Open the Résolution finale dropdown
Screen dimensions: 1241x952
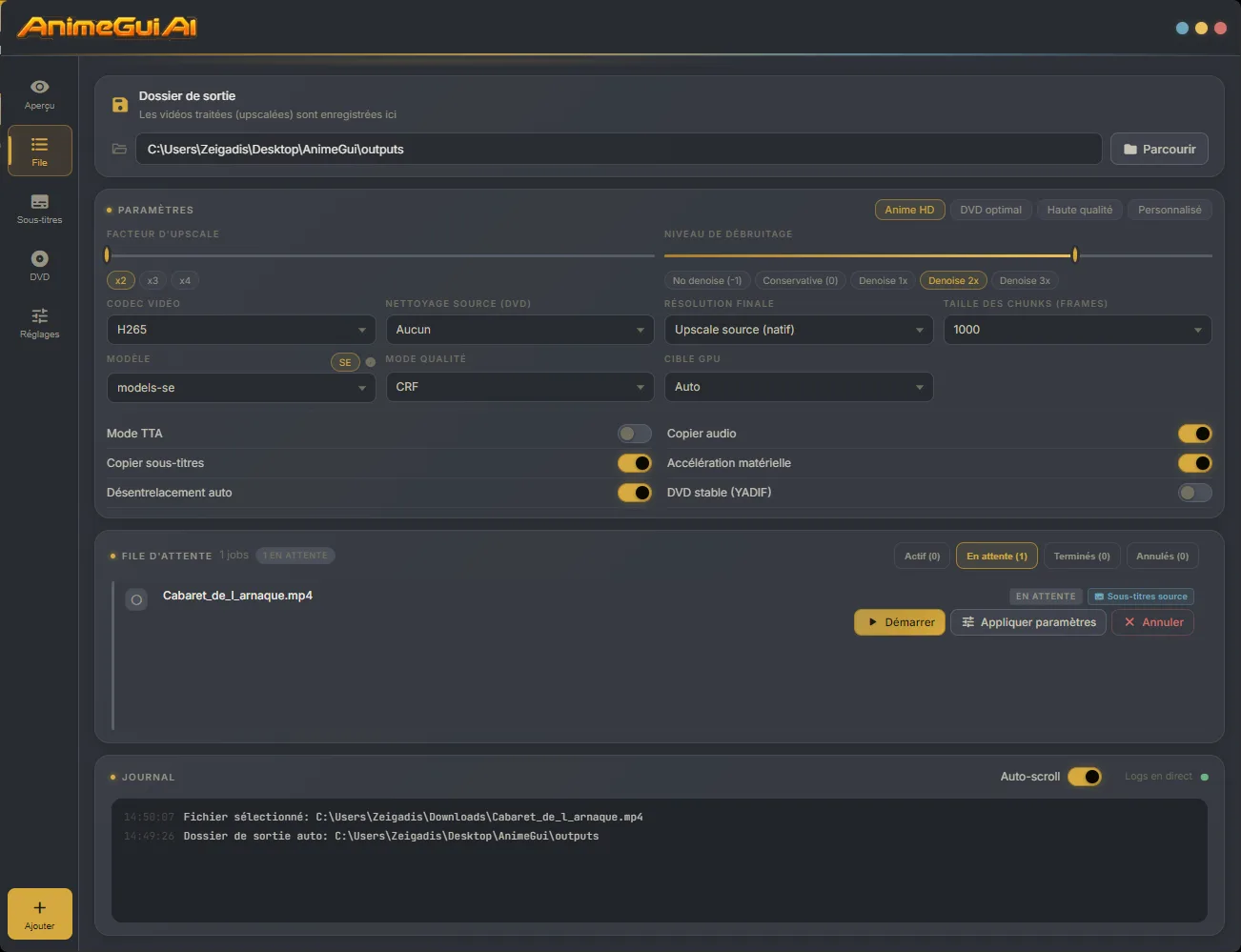coord(799,330)
